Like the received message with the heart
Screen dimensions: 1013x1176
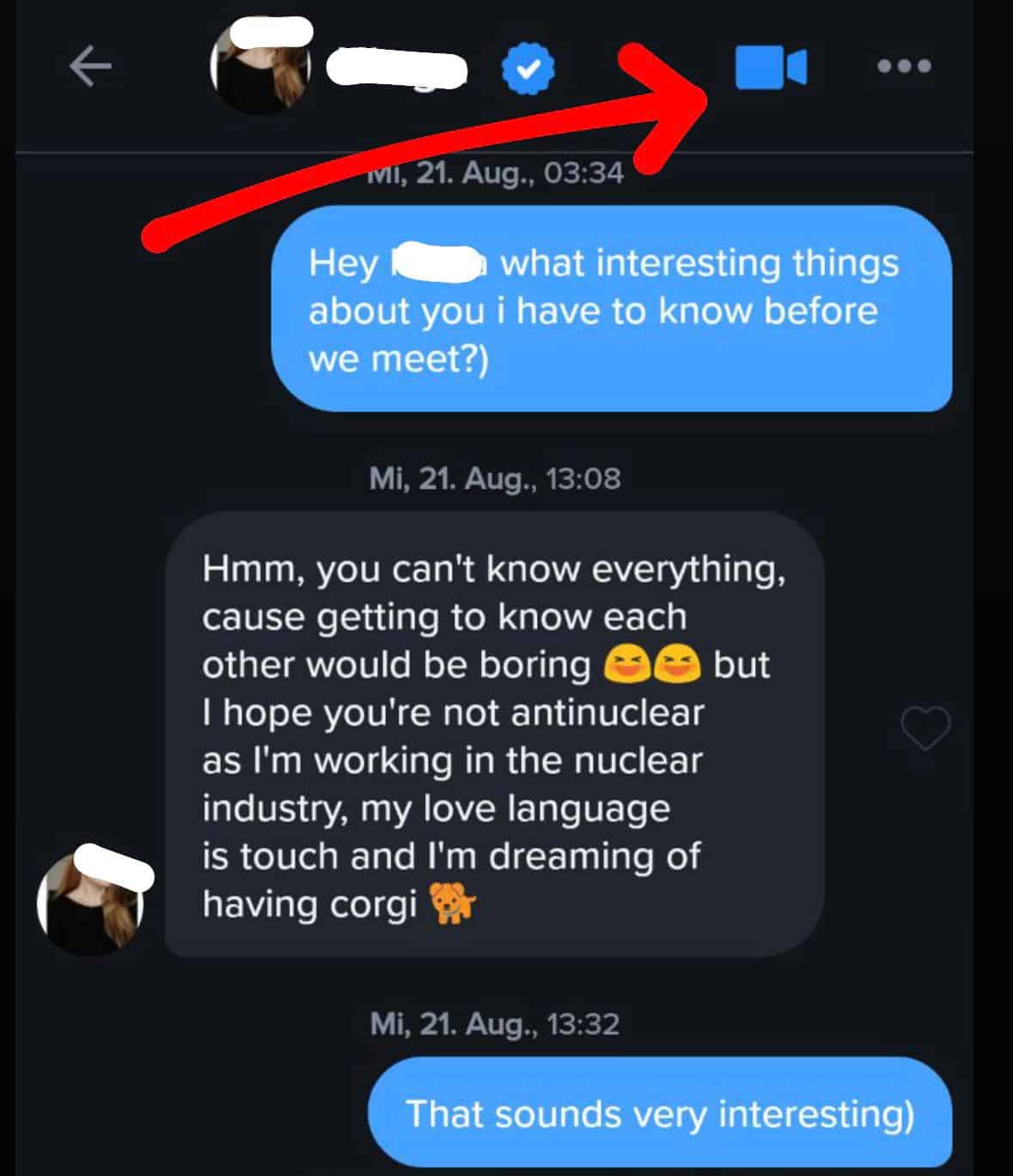point(925,728)
